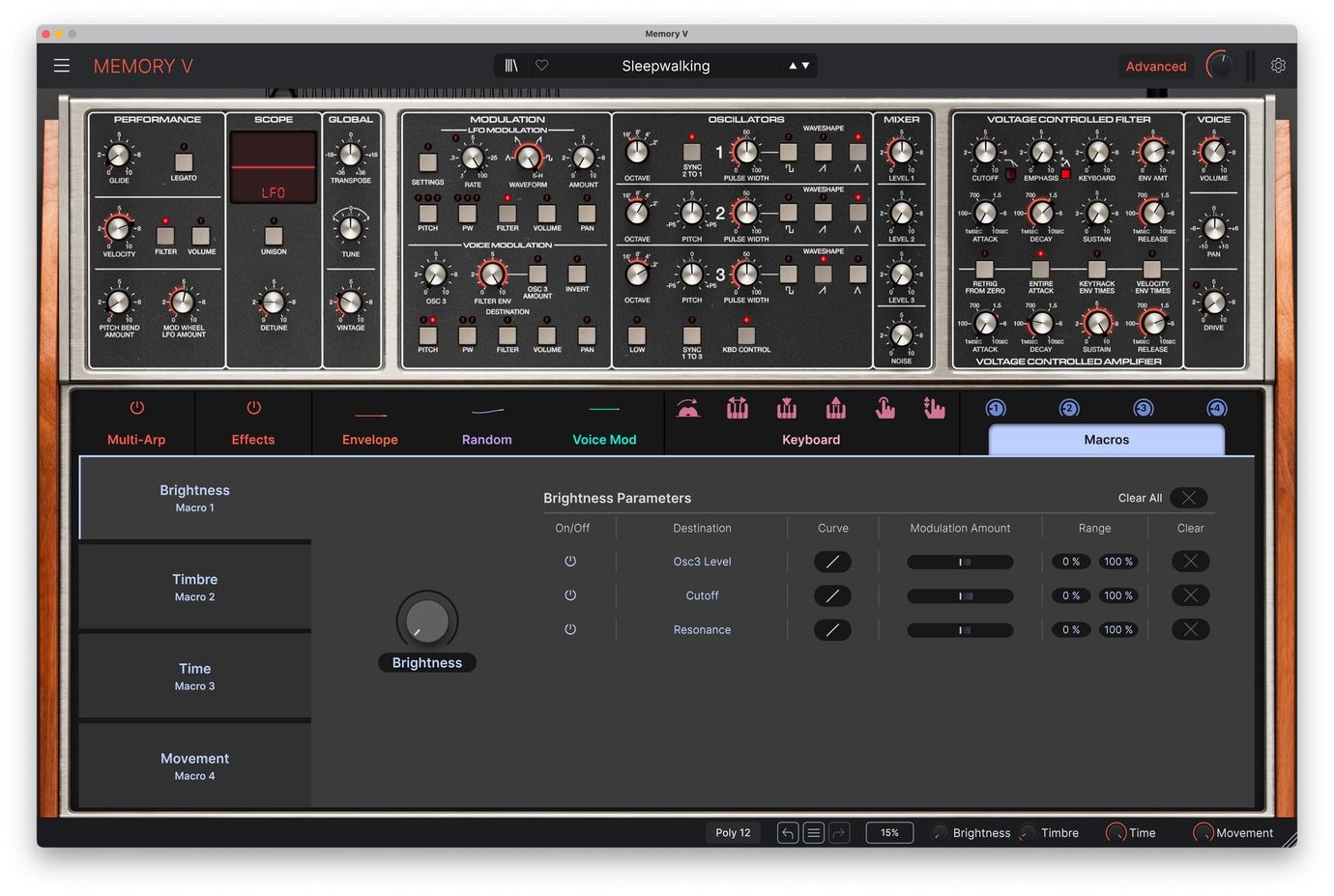Open settings with the gear icon
The width and height of the screenshot is (1334, 896).
(1278, 66)
